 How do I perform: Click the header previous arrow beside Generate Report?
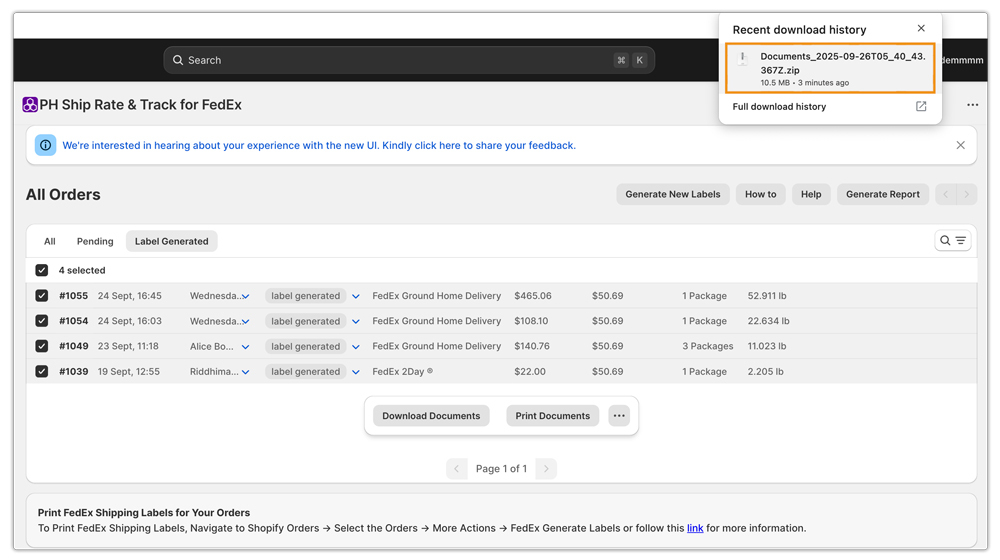(x=946, y=195)
